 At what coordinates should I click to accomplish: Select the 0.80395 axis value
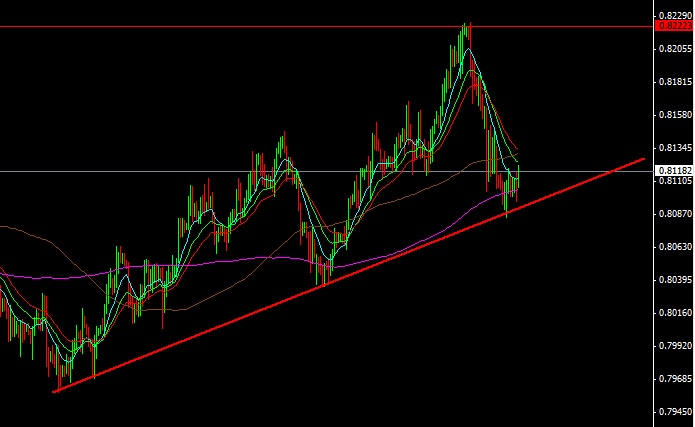pos(675,280)
